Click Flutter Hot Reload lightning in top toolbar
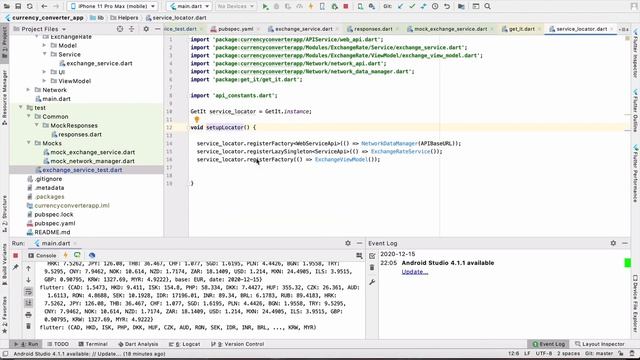 [311, 7]
